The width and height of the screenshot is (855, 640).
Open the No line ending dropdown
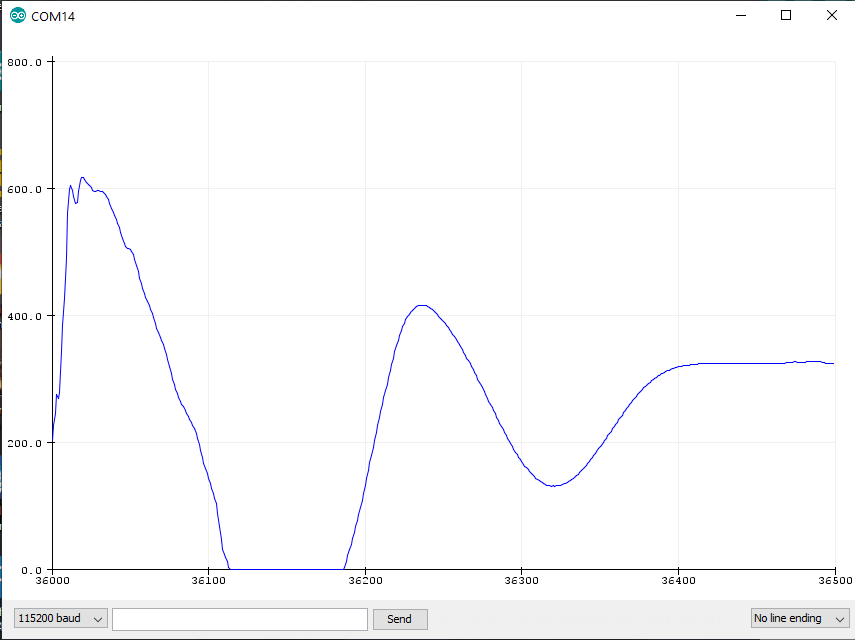(x=795, y=618)
